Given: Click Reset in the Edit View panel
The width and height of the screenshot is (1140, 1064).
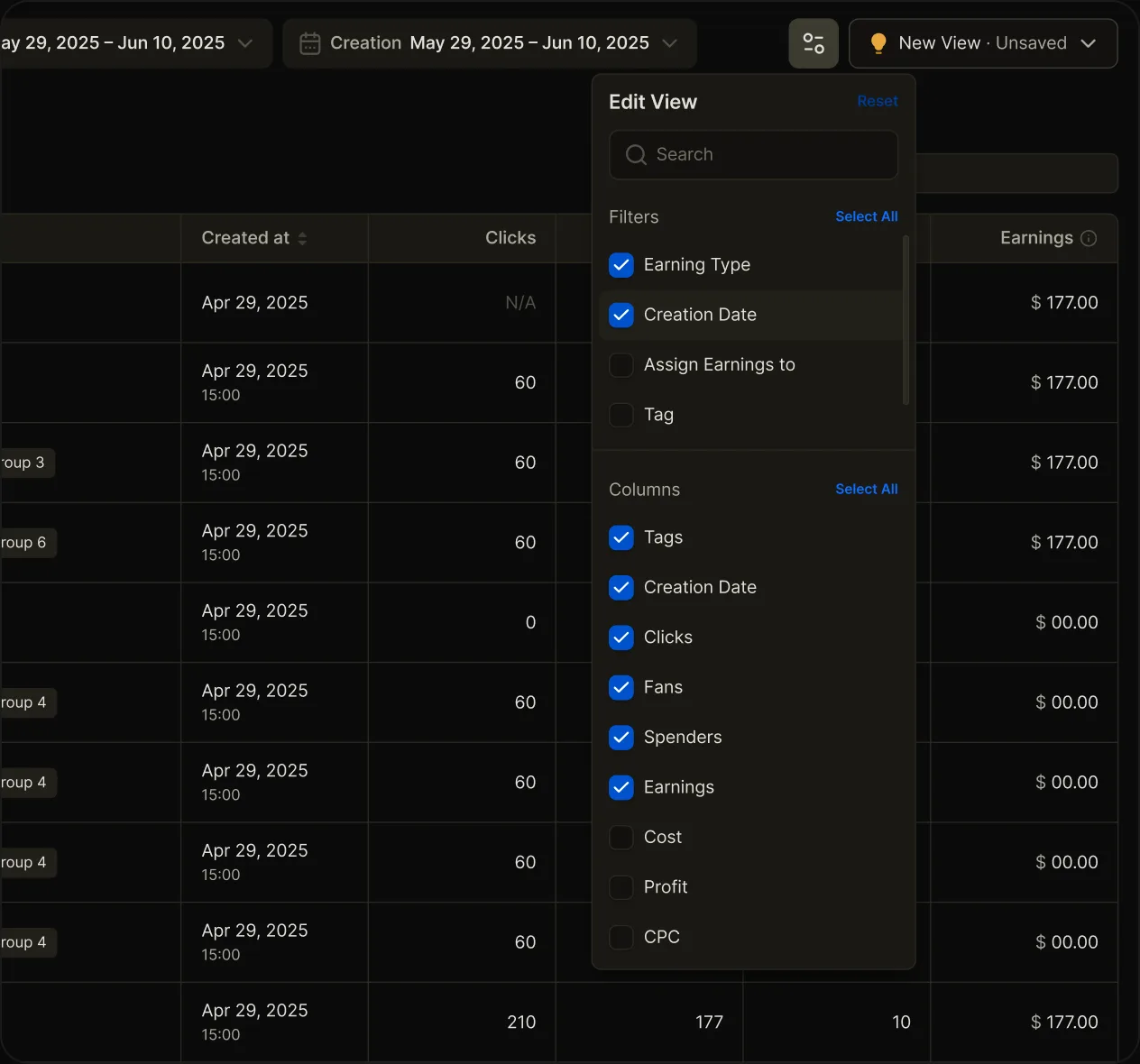Looking at the screenshot, I should point(878,101).
